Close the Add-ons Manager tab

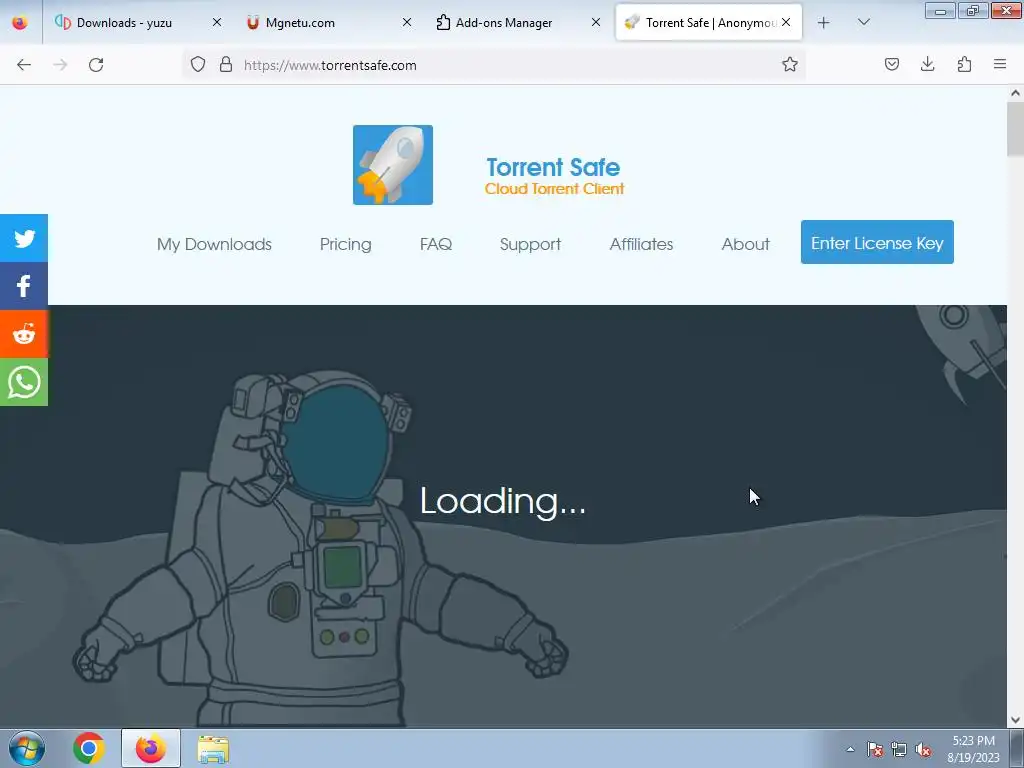tap(596, 23)
